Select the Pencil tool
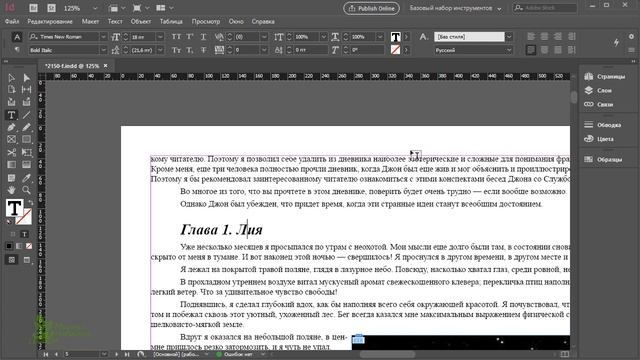This screenshot has height=360, width=640. [27, 127]
